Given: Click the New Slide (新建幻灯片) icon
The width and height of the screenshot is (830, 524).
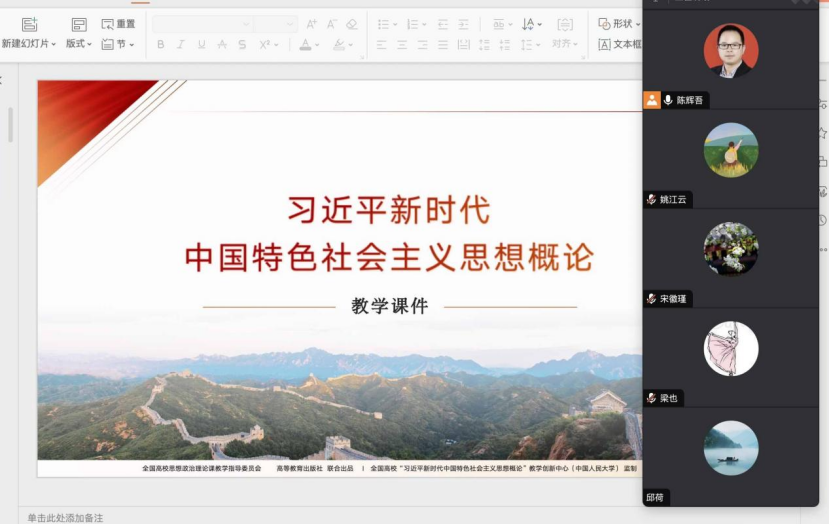Looking at the screenshot, I should [x=29, y=24].
